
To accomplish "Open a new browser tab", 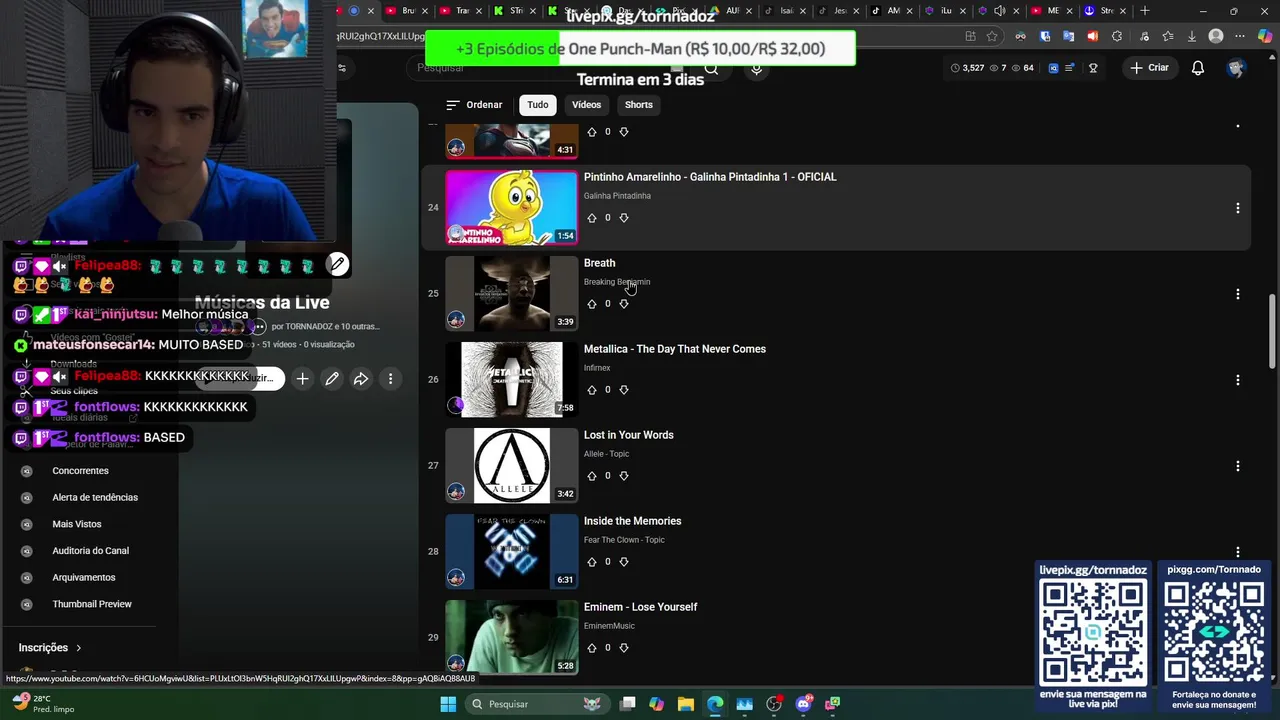I will coord(1145,11).
